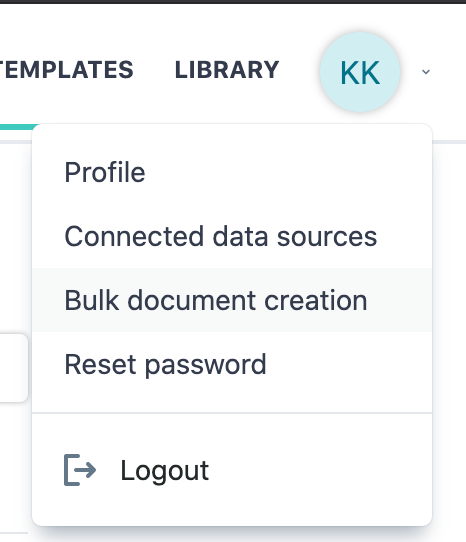
Task: Click the Logout text label
Action: tap(165, 470)
